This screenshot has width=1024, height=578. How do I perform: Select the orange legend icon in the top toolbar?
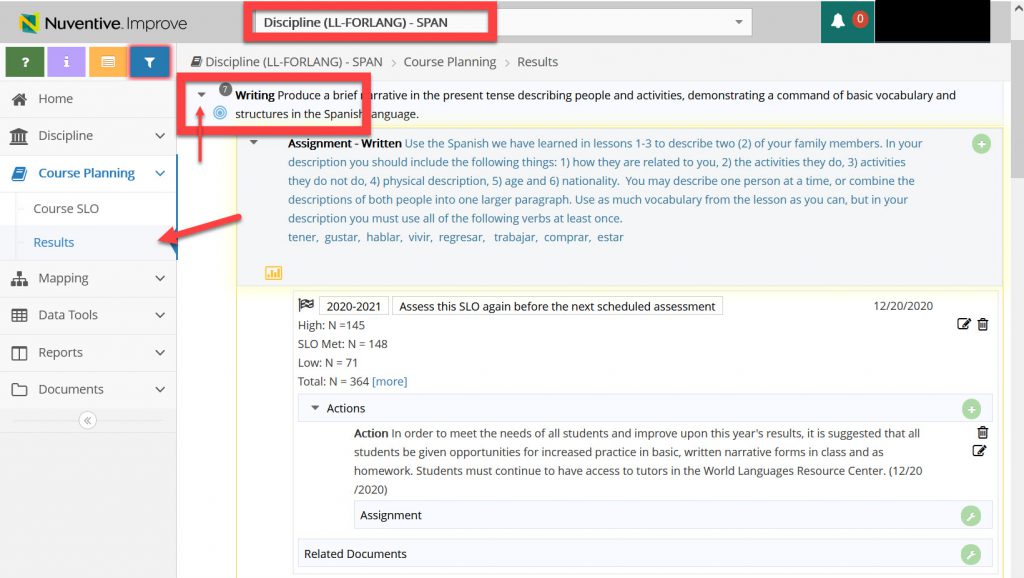coord(108,62)
